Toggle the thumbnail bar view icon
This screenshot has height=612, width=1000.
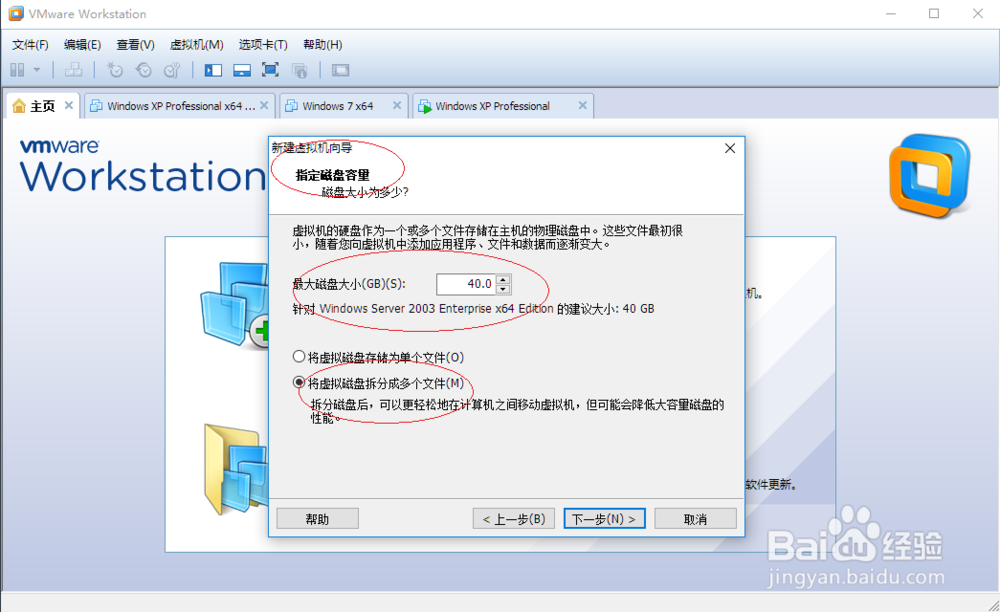click(x=242, y=70)
